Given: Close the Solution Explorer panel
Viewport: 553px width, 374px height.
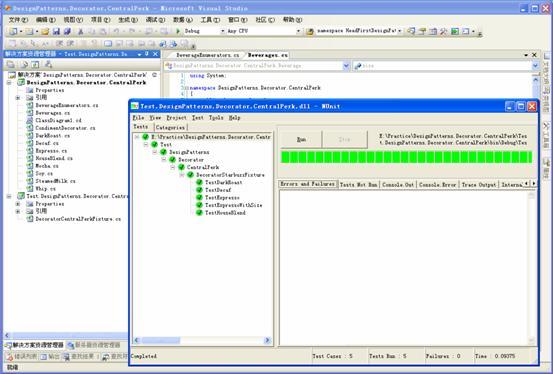Looking at the screenshot, I should 155,54.
